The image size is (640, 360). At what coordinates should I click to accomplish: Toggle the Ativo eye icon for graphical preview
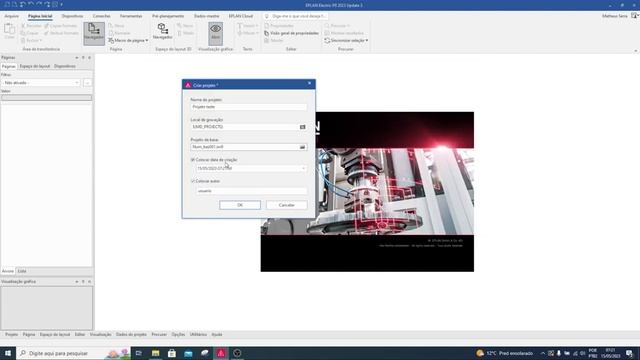coord(216,33)
